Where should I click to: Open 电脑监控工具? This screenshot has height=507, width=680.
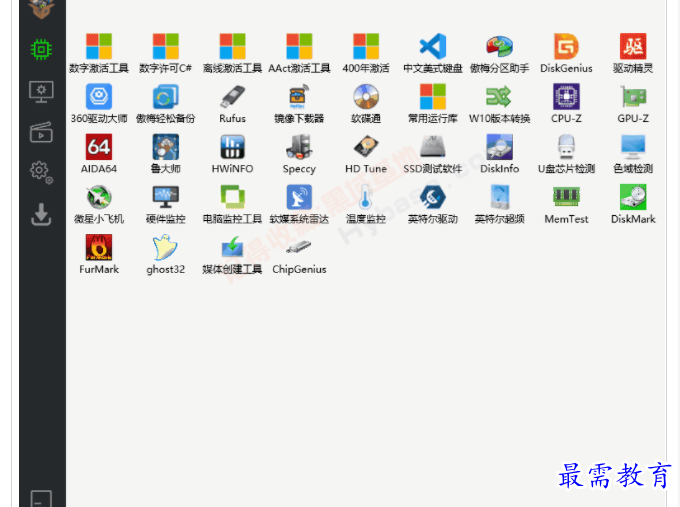(232, 204)
